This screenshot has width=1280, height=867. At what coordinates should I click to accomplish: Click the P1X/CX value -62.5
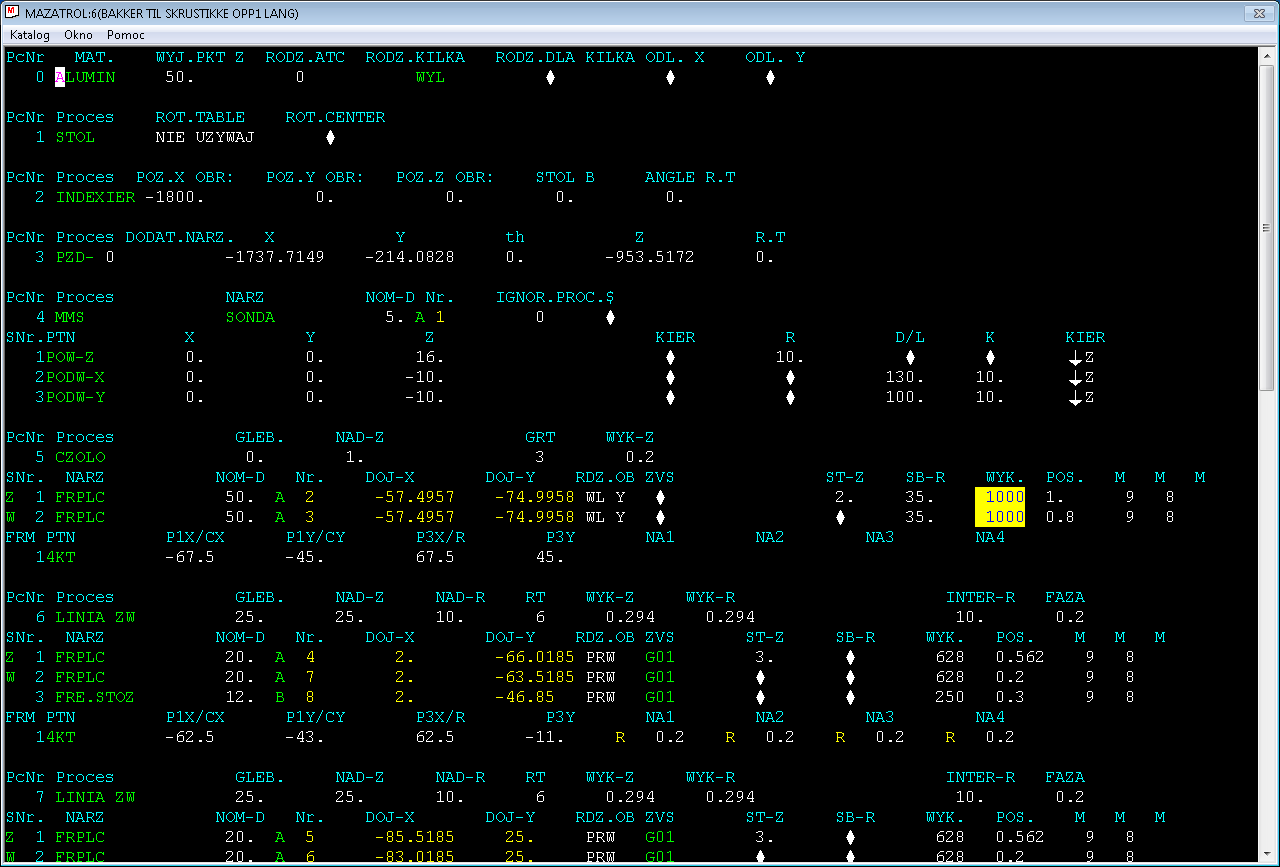[190, 737]
